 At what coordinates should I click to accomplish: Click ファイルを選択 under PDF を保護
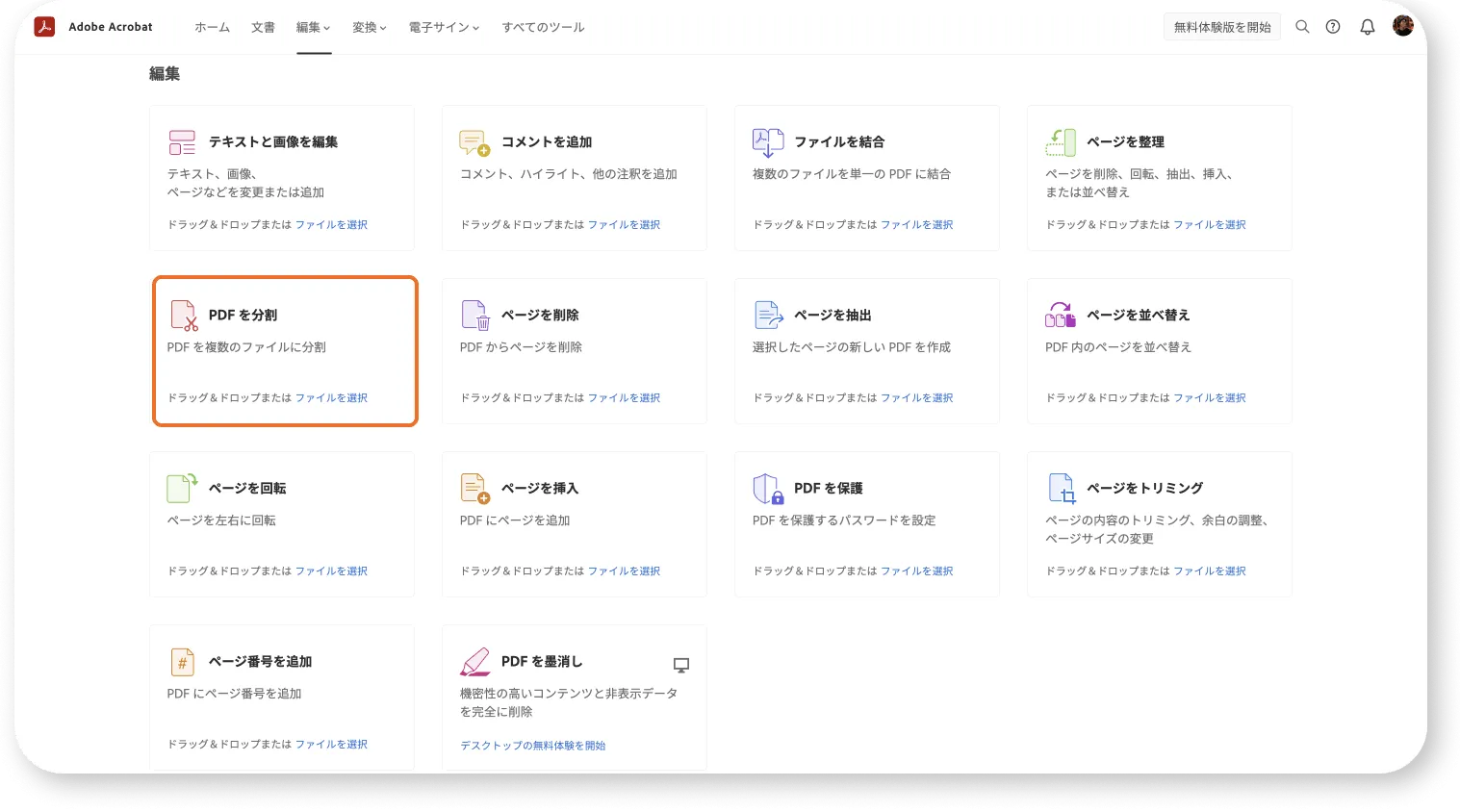click(916, 571)
